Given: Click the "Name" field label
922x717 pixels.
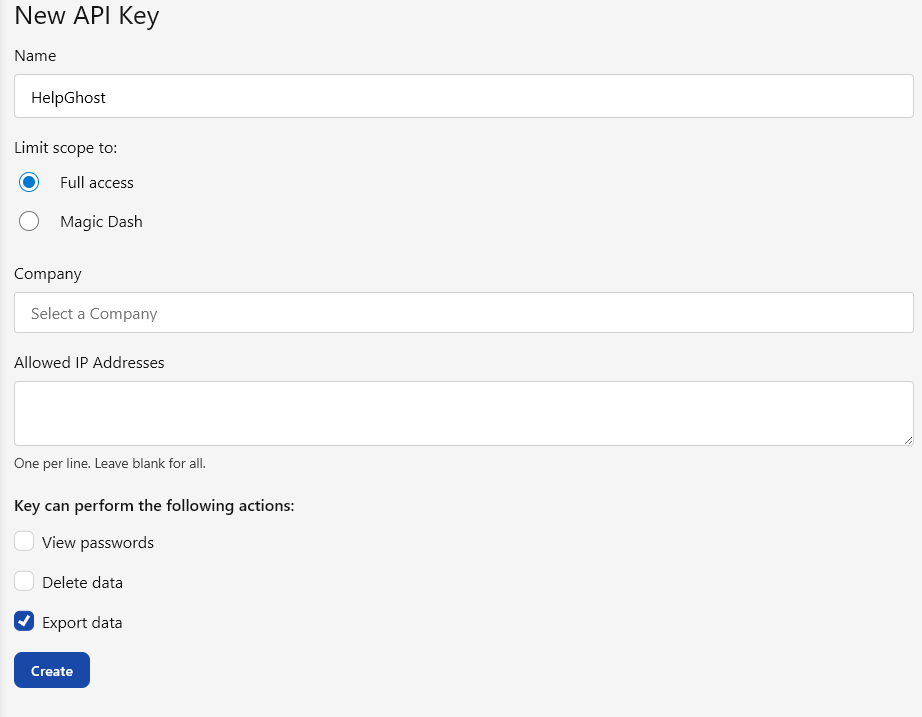Looking at the screenshot, I should [35, 56].
